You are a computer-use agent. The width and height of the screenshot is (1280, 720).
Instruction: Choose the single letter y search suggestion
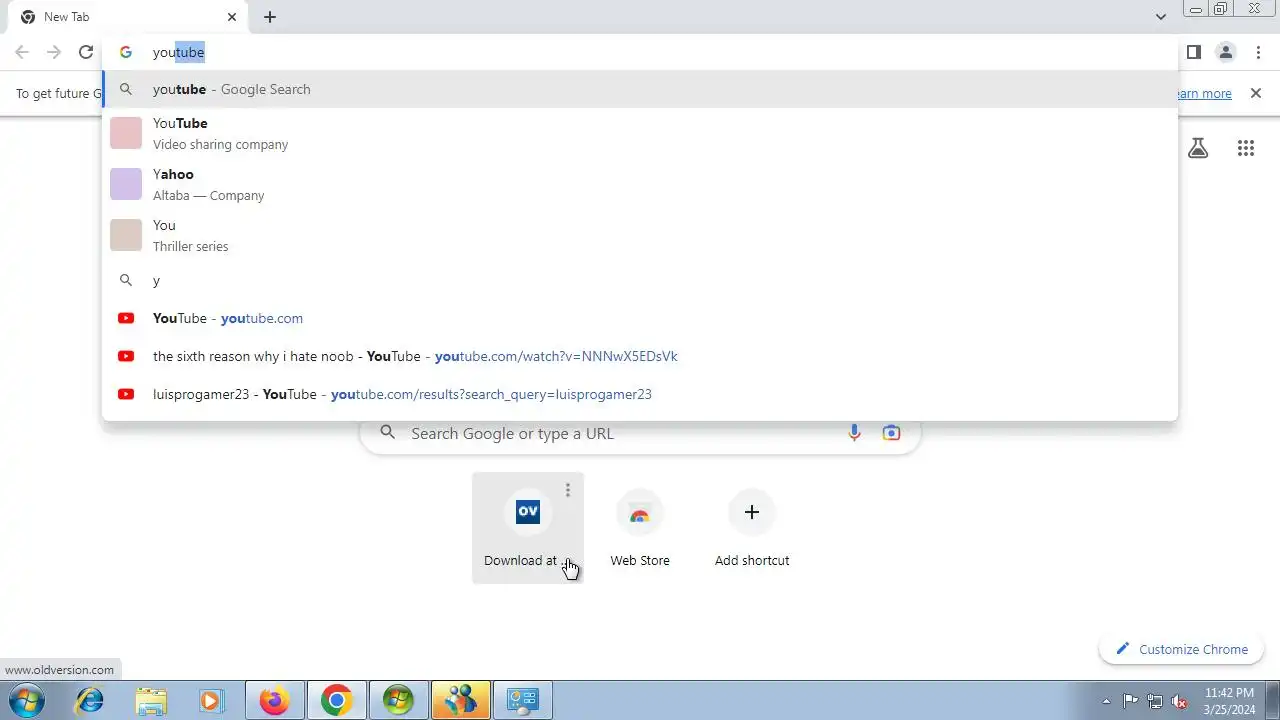click(x=640, y=280)
